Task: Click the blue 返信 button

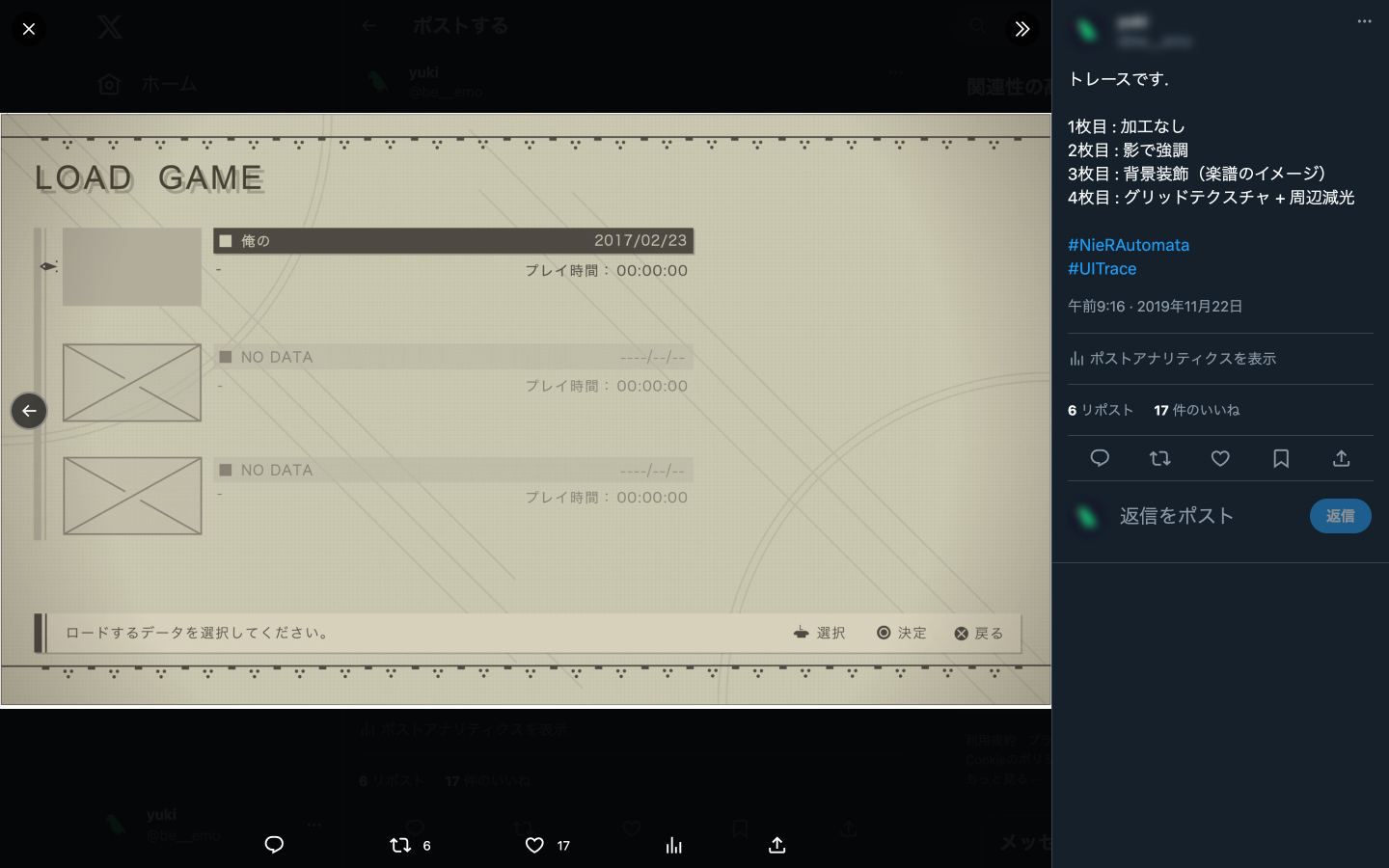Action: pos(1341,516)
